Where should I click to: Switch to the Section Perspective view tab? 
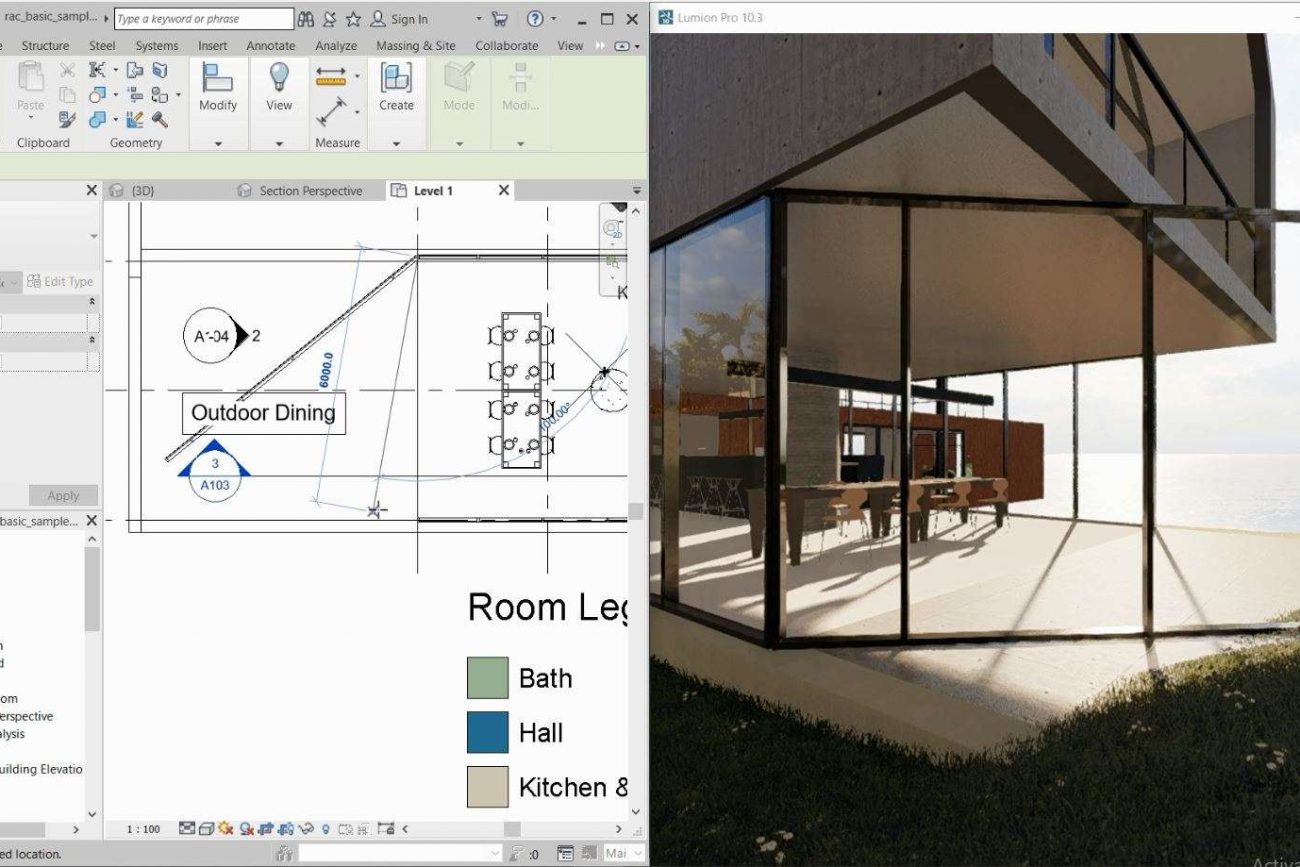click(x=301, y=191)
